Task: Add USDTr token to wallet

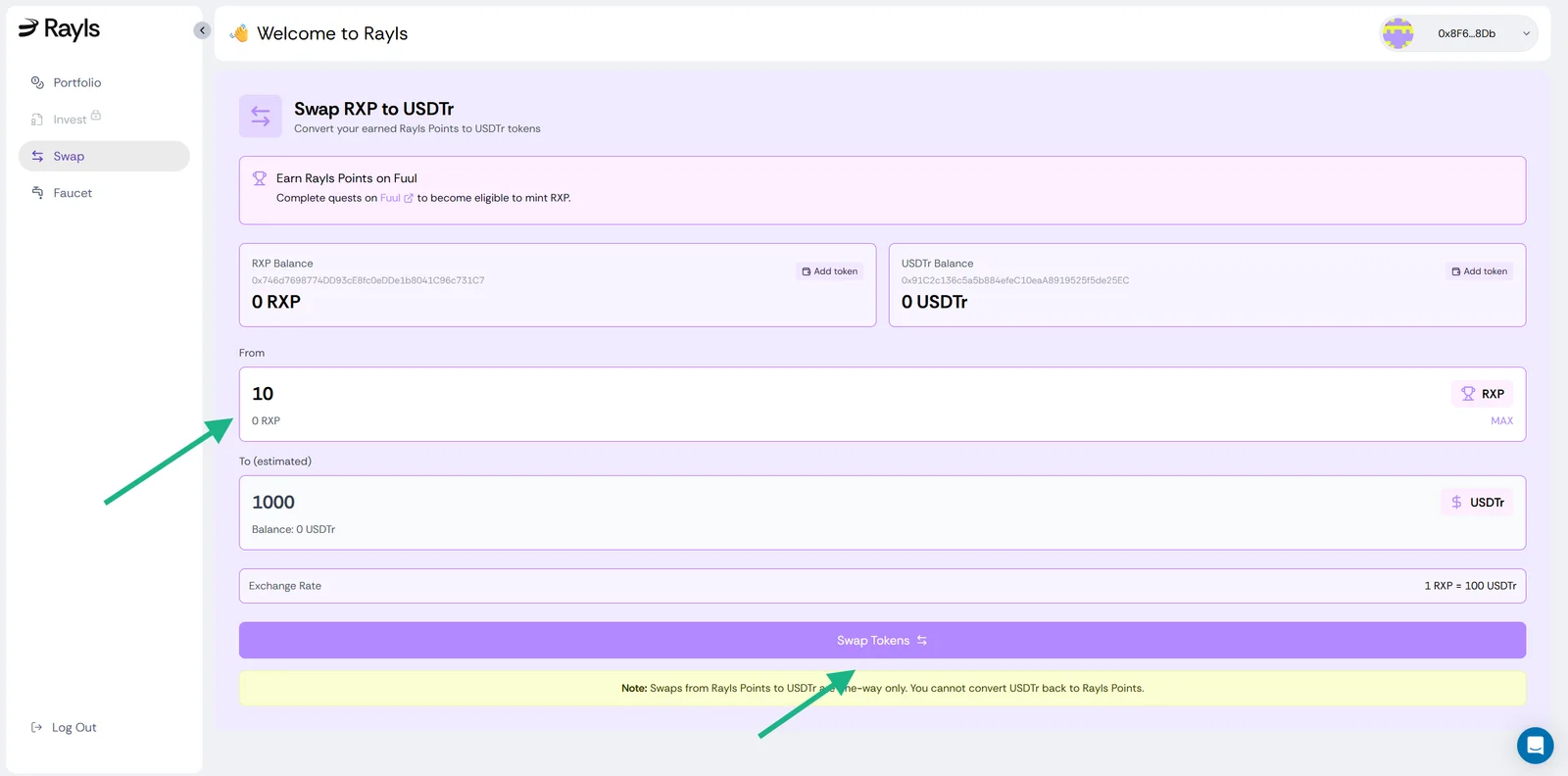Action: (1480, 271)
